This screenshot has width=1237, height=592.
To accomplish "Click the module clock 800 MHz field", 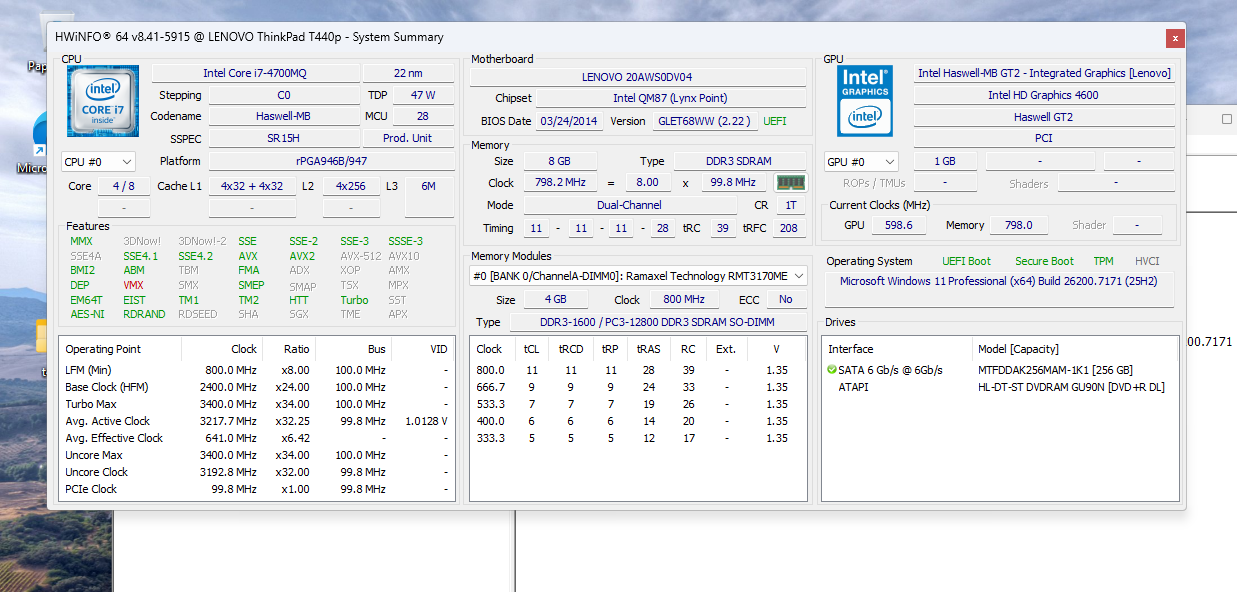I will 686,299.
